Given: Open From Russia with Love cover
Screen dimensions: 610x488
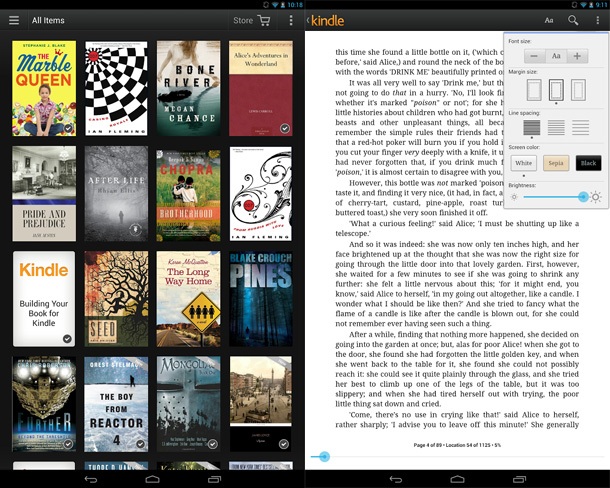Looking at the screenshot, I should click(261, 193).
